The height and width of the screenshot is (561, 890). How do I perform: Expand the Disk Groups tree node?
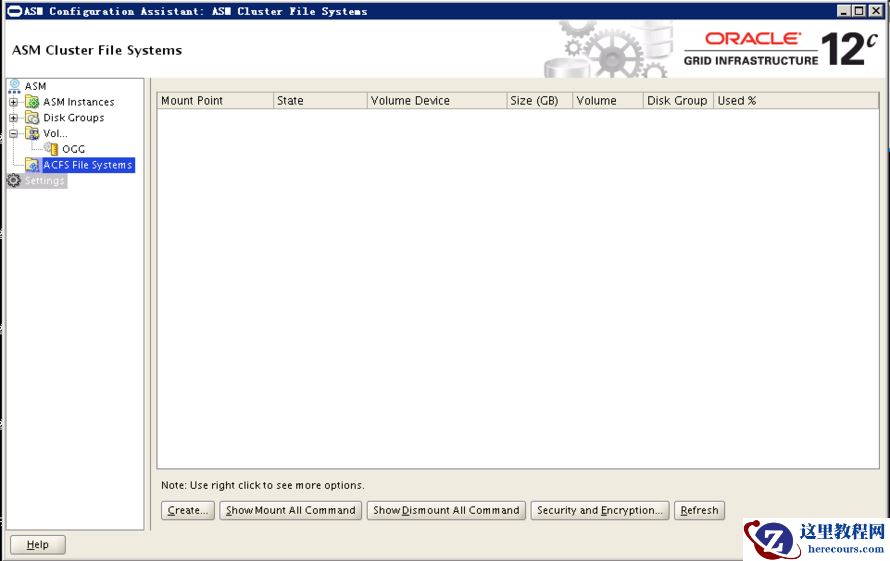pyautogui.click(x=14, y=118)
